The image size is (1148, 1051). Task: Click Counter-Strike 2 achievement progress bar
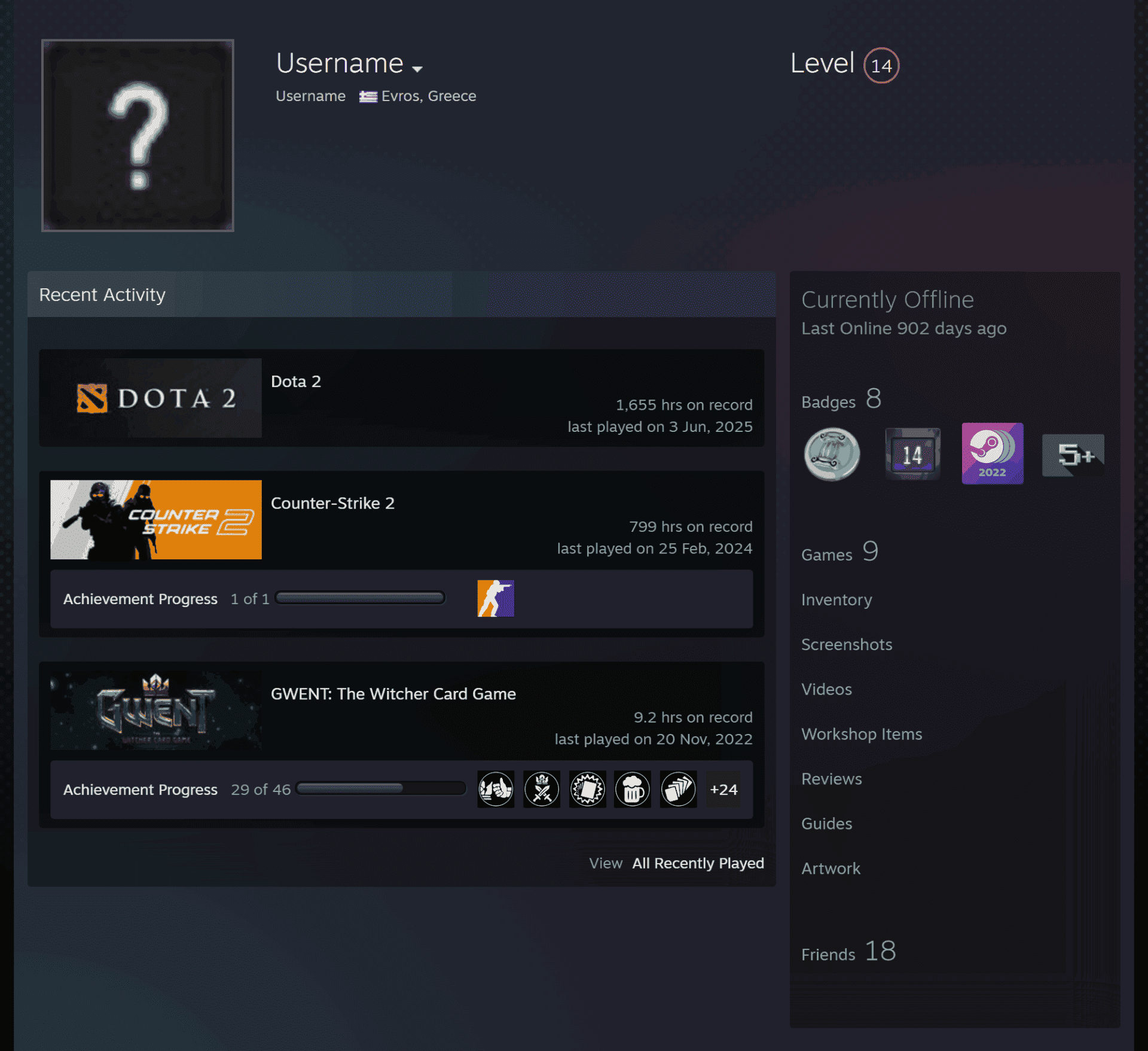pyautogui.click(x=360, y=598)
